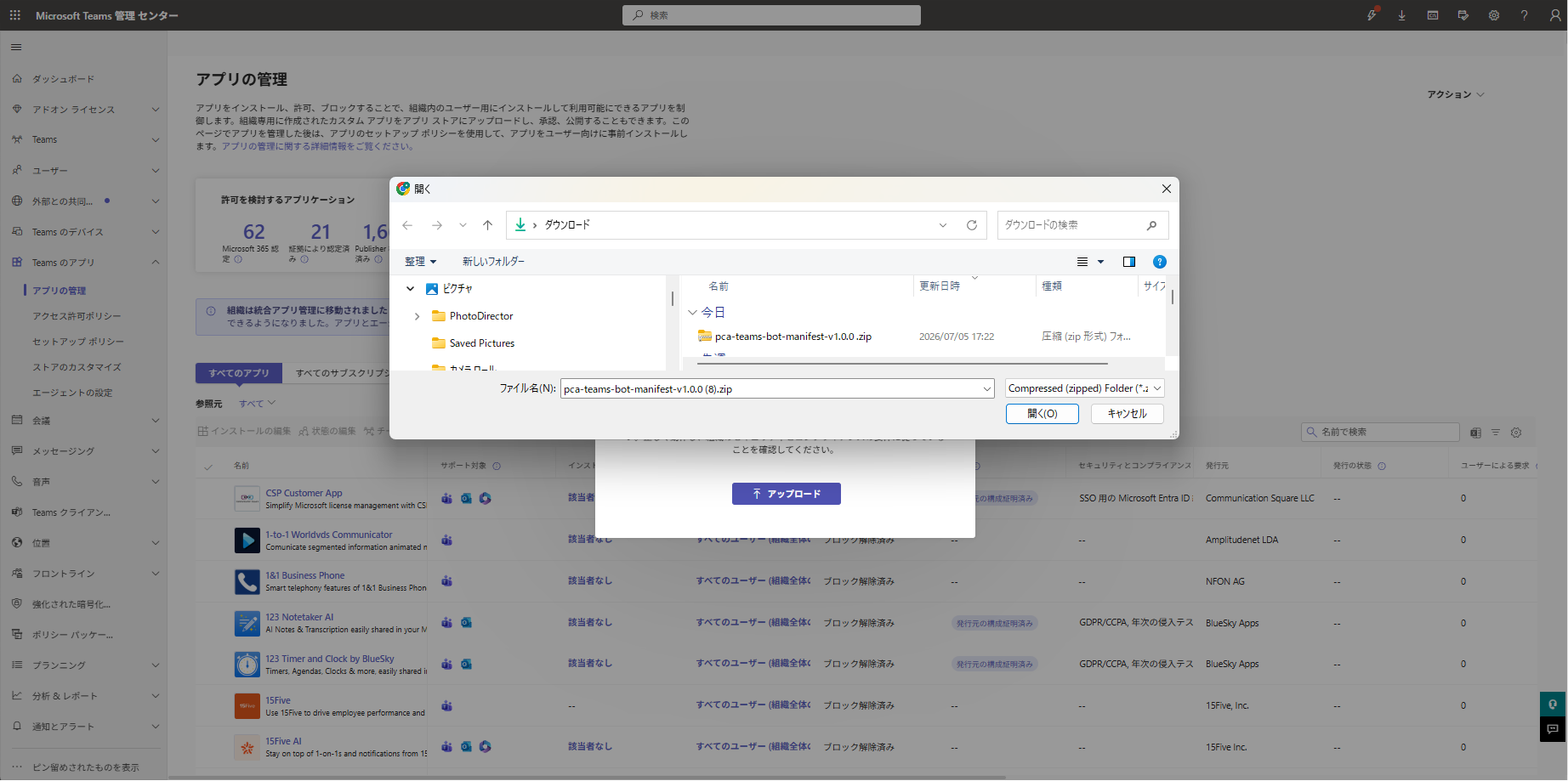1568x781 pixels.
Task: Click the calendar checkmark icon in the header
Action: click(x=1463, y=15)
